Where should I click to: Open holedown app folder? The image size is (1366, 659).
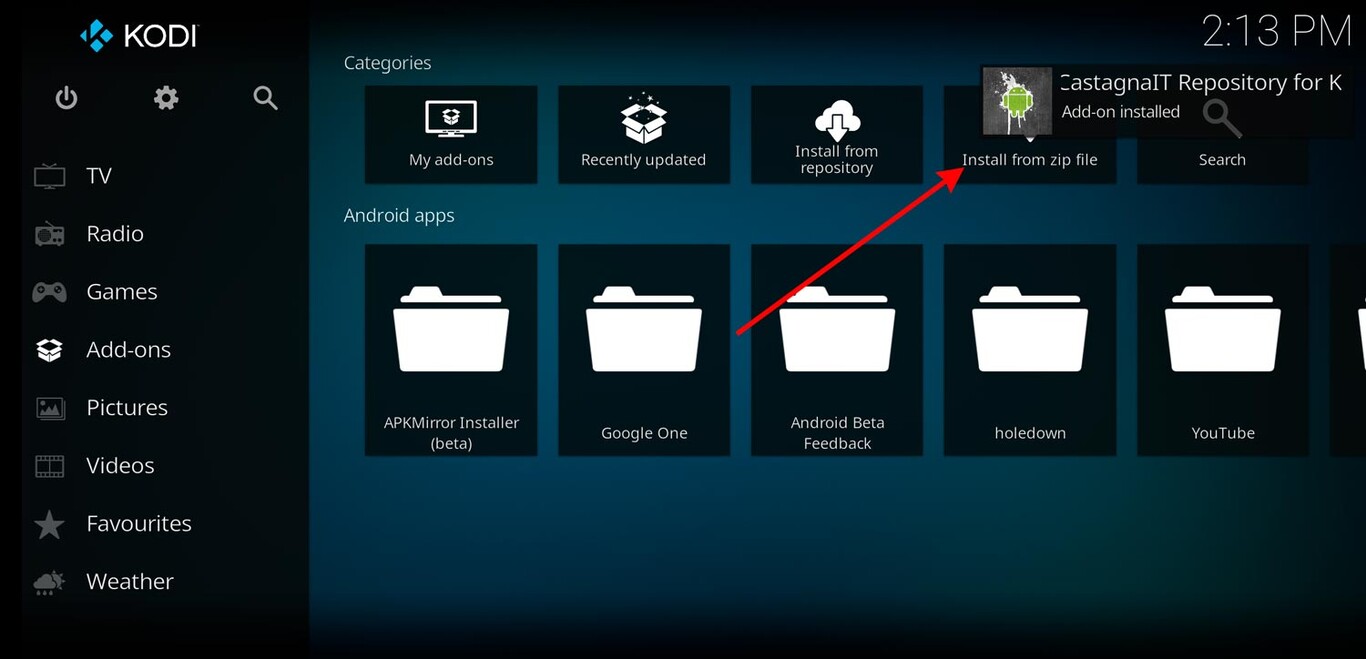tap(1030, 350)
